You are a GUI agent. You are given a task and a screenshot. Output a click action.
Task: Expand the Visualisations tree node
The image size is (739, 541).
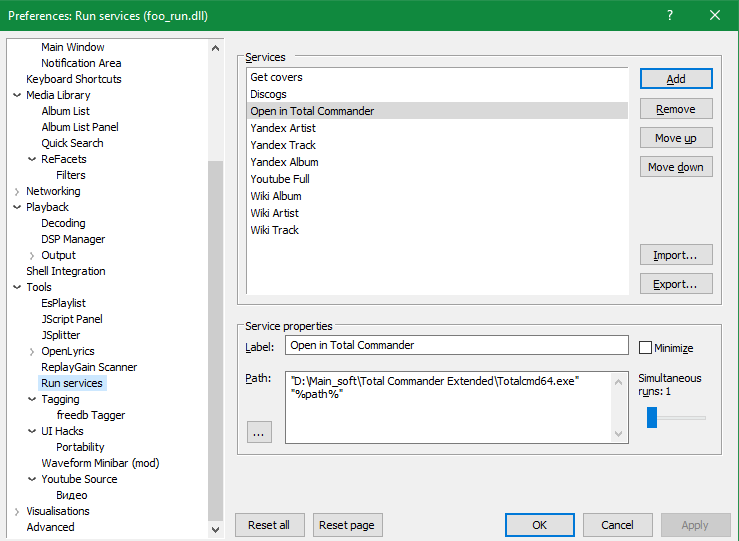17,511
